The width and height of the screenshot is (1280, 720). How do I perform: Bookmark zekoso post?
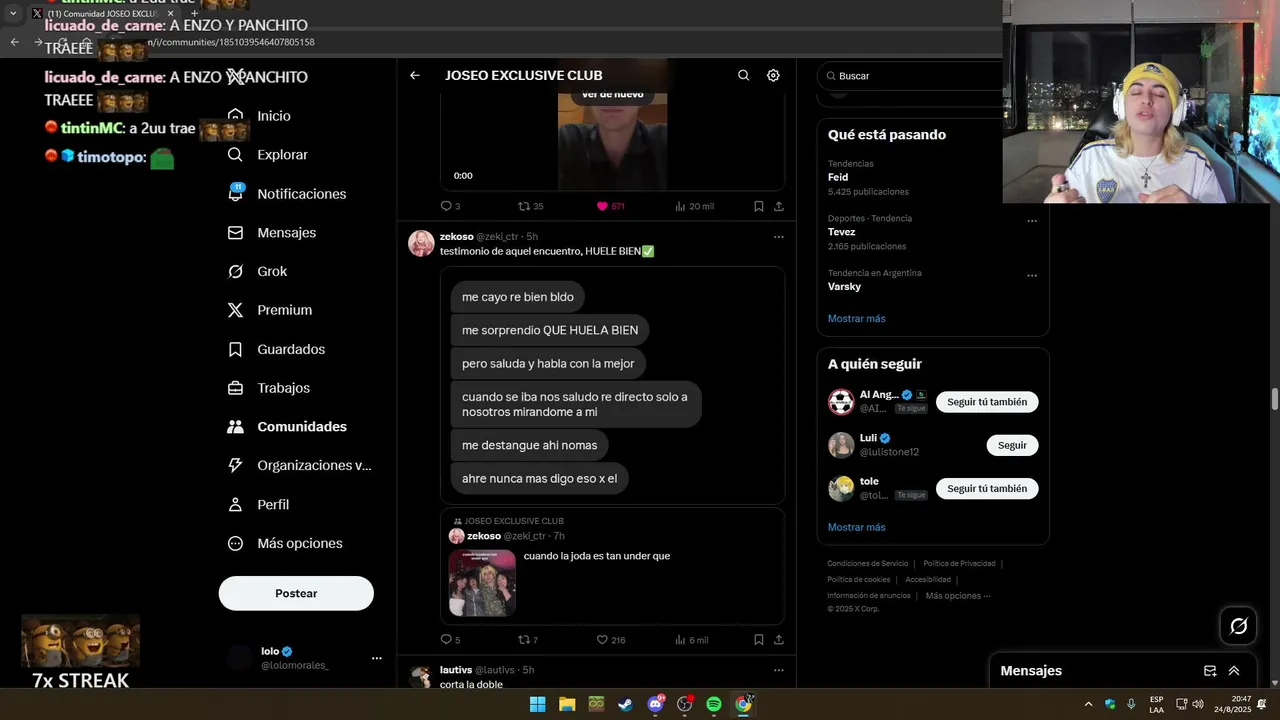click(759, 640)
